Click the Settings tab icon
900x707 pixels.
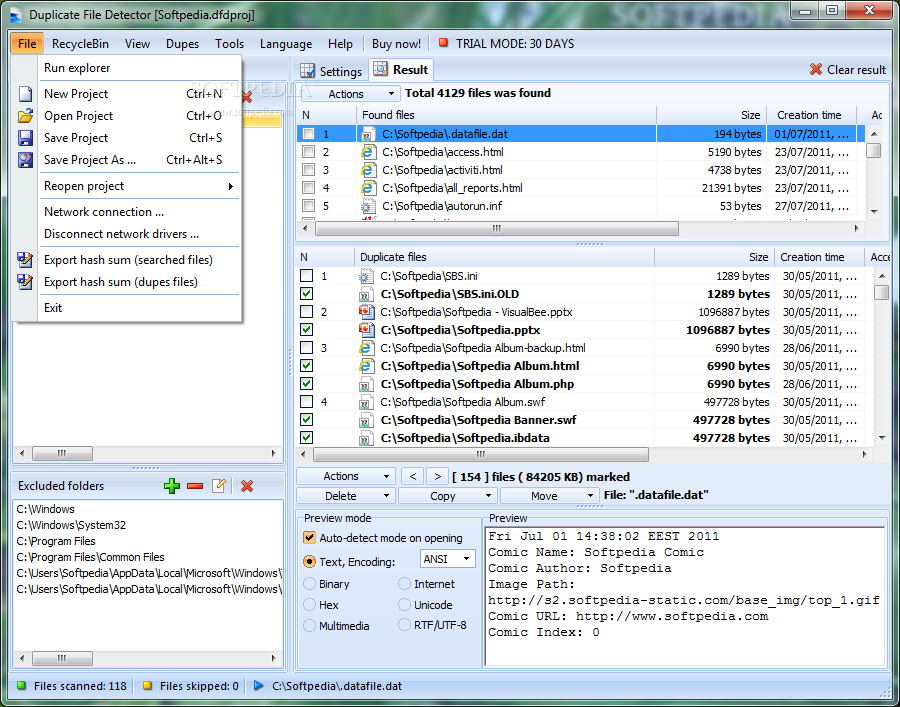(x=308, y=71)
